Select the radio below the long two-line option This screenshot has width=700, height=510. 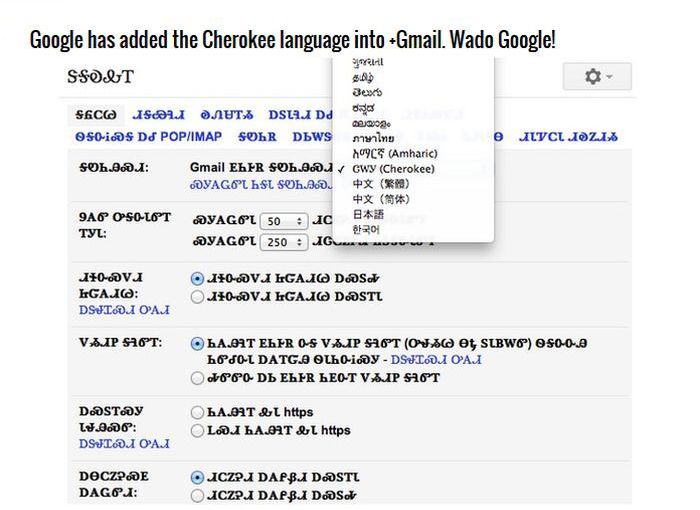197,378
